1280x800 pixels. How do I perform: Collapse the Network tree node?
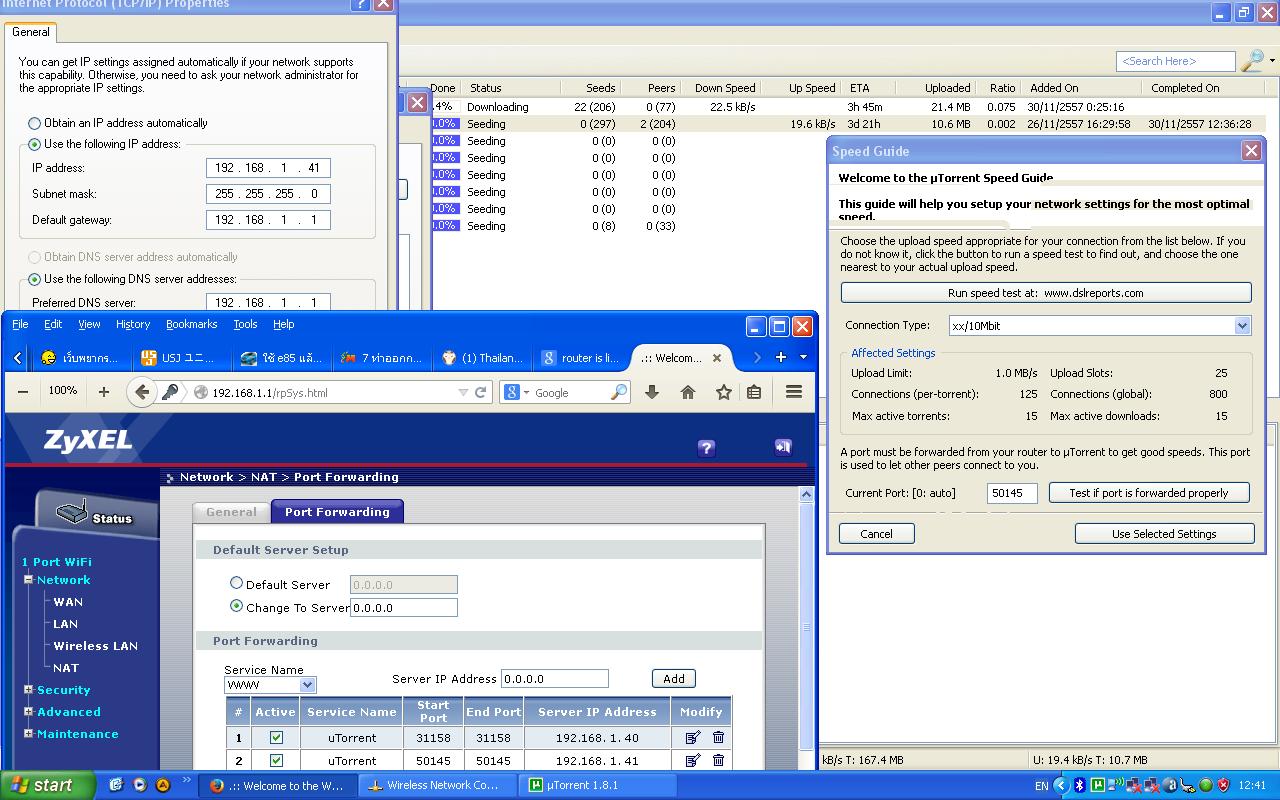click(x=29, y=579)
